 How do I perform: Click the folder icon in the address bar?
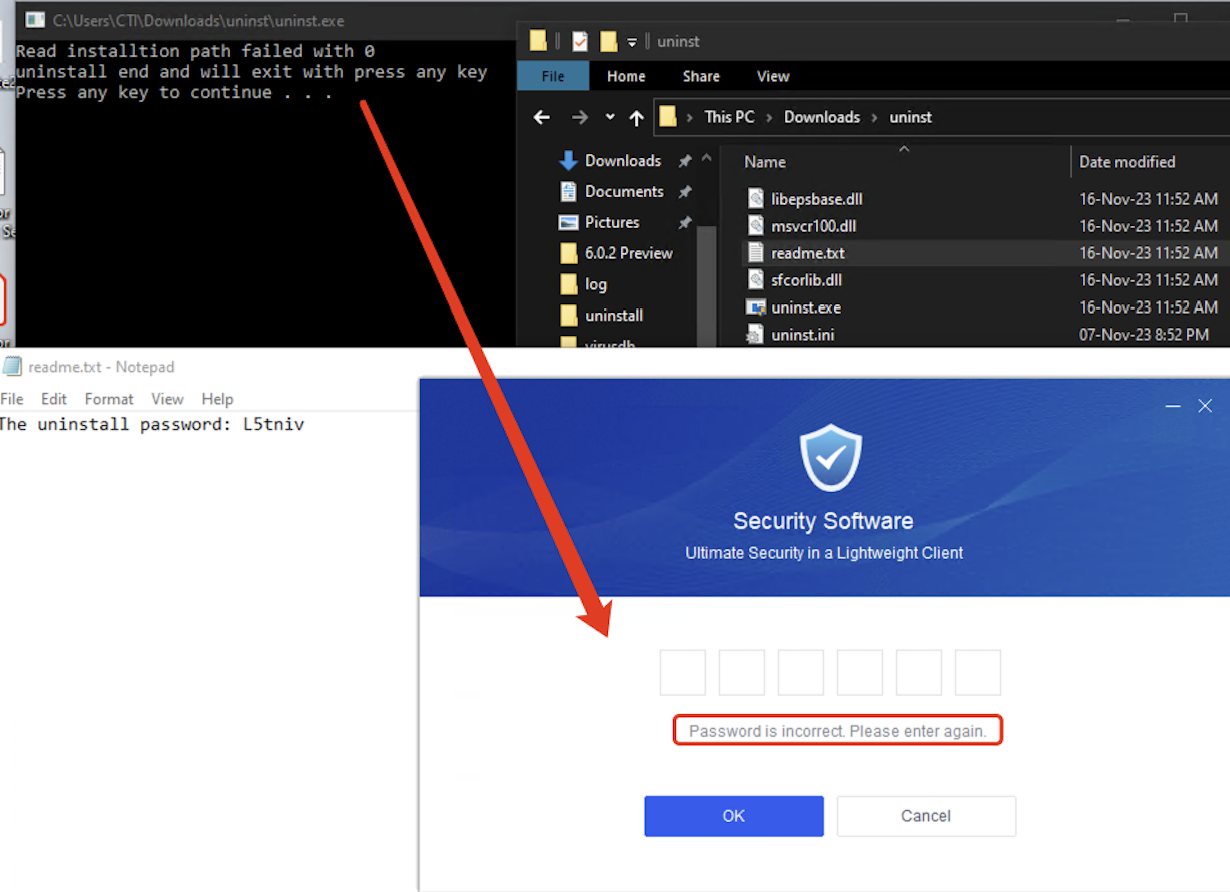[668, 117]
